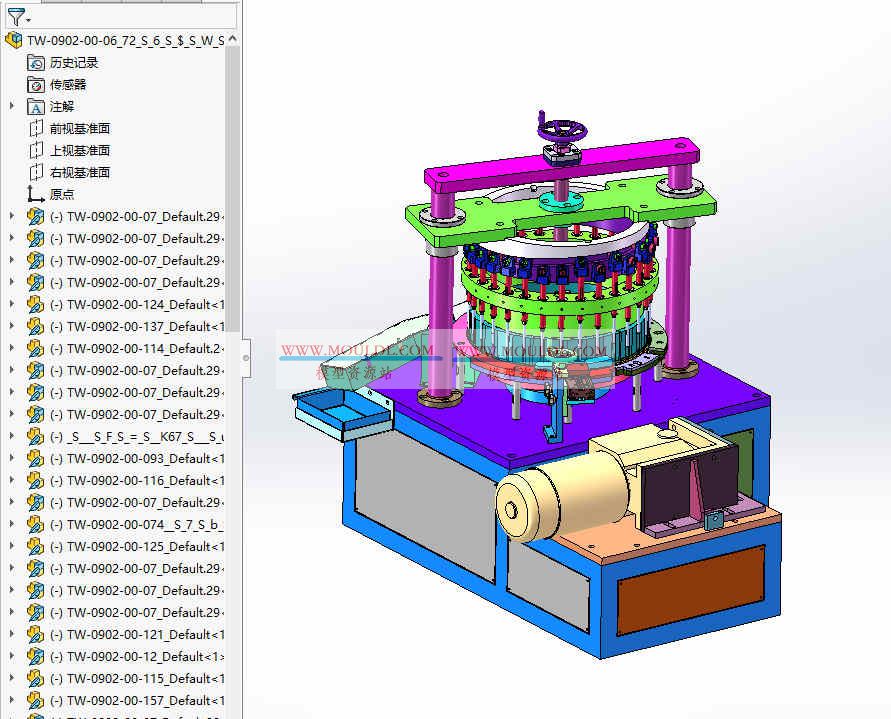Expand the TW-0902-00-137 component node
Viewport: 891px width, 719px height.
pyautogui.click(x=10, y=326)
